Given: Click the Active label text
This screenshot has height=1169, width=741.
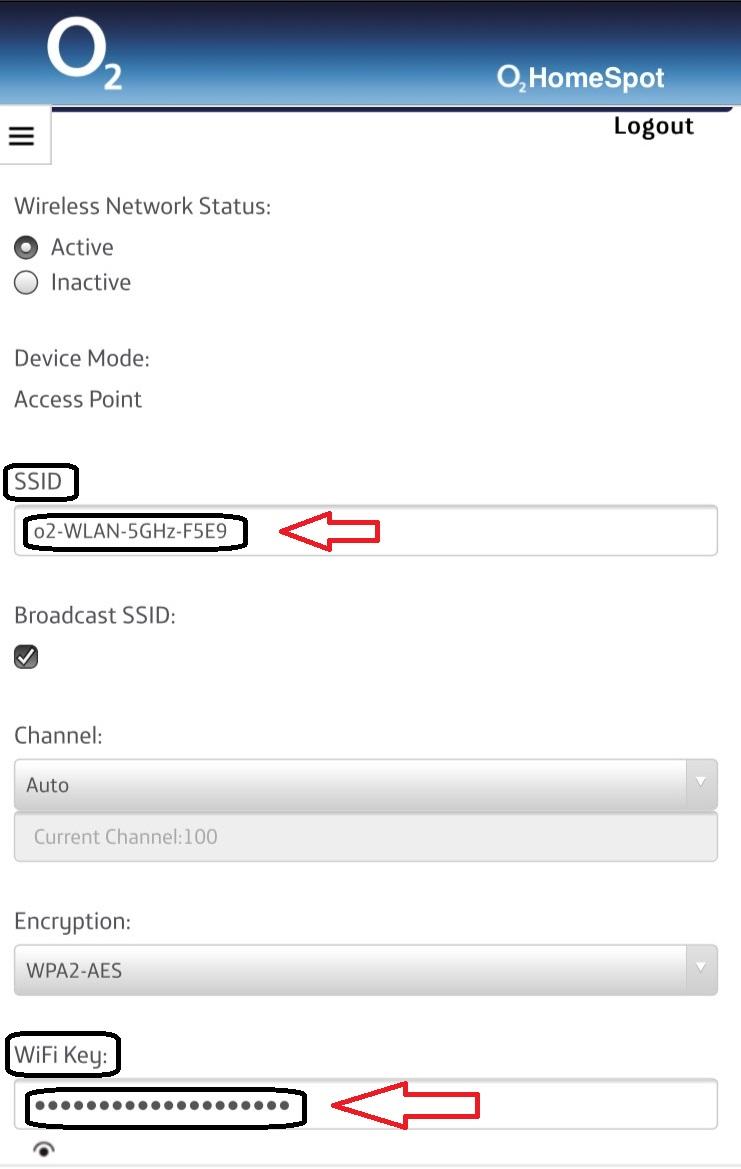Looking at the screenshot, I should coord(82,247).
